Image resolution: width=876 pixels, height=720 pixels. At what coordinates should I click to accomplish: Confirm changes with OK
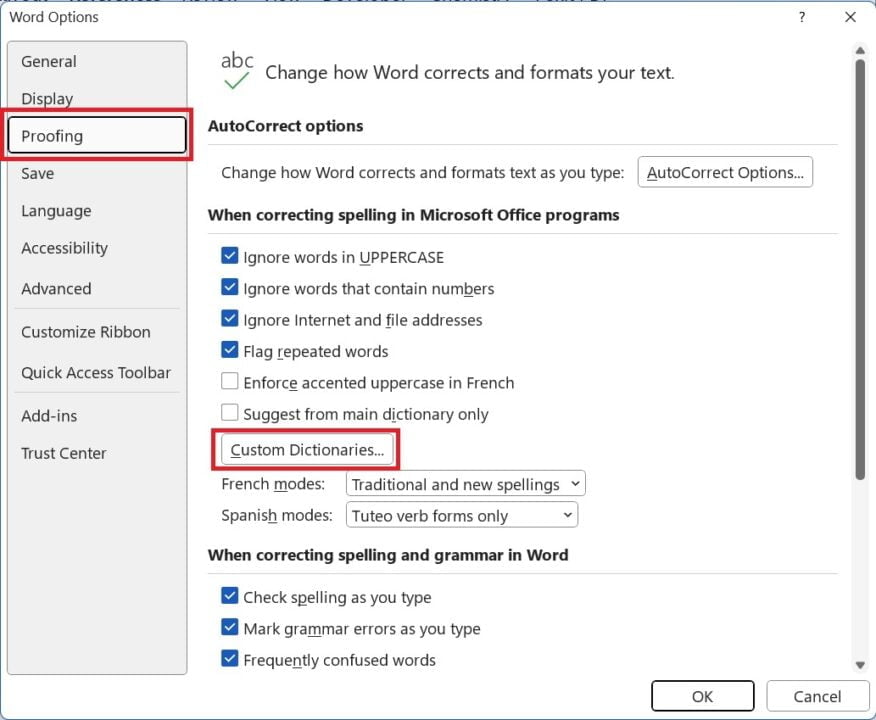click(703, 696)
